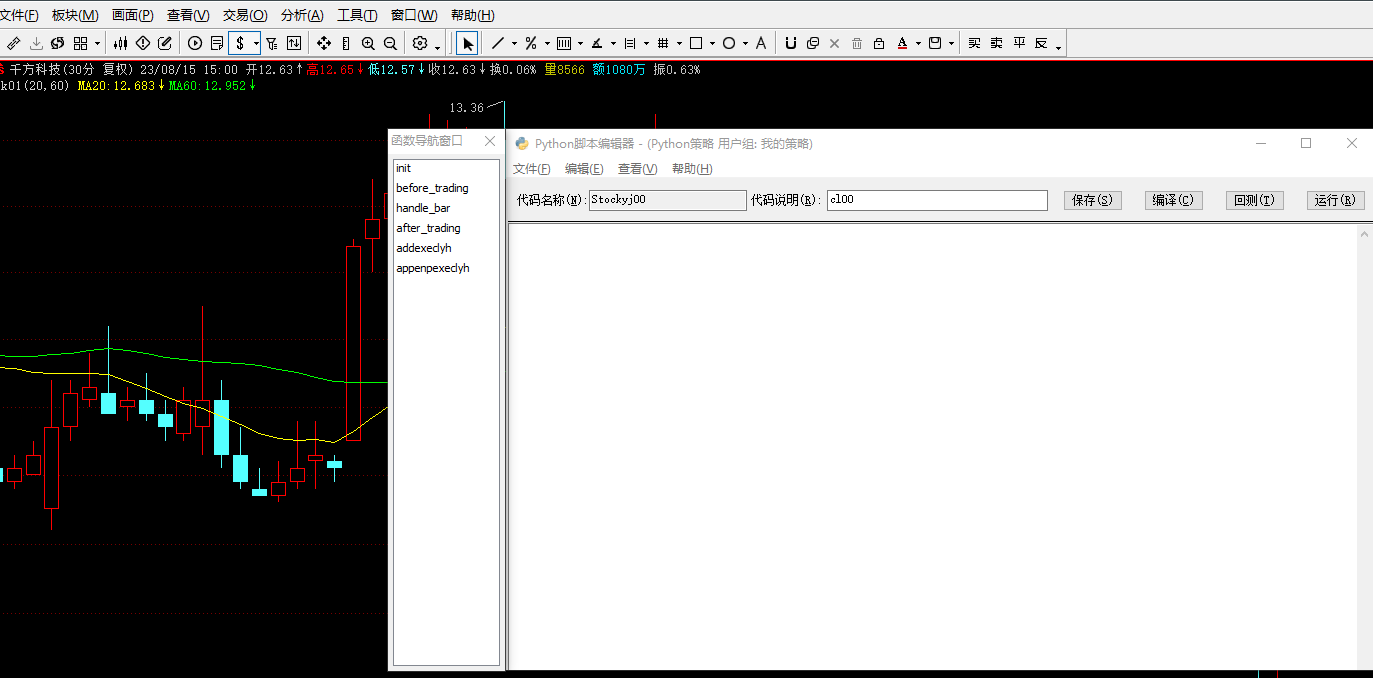Viewport: 1373px width, 678px height.
Task: Click the up-down sort arrows icon
Action: pyautogui.click(x=294, y=43)
